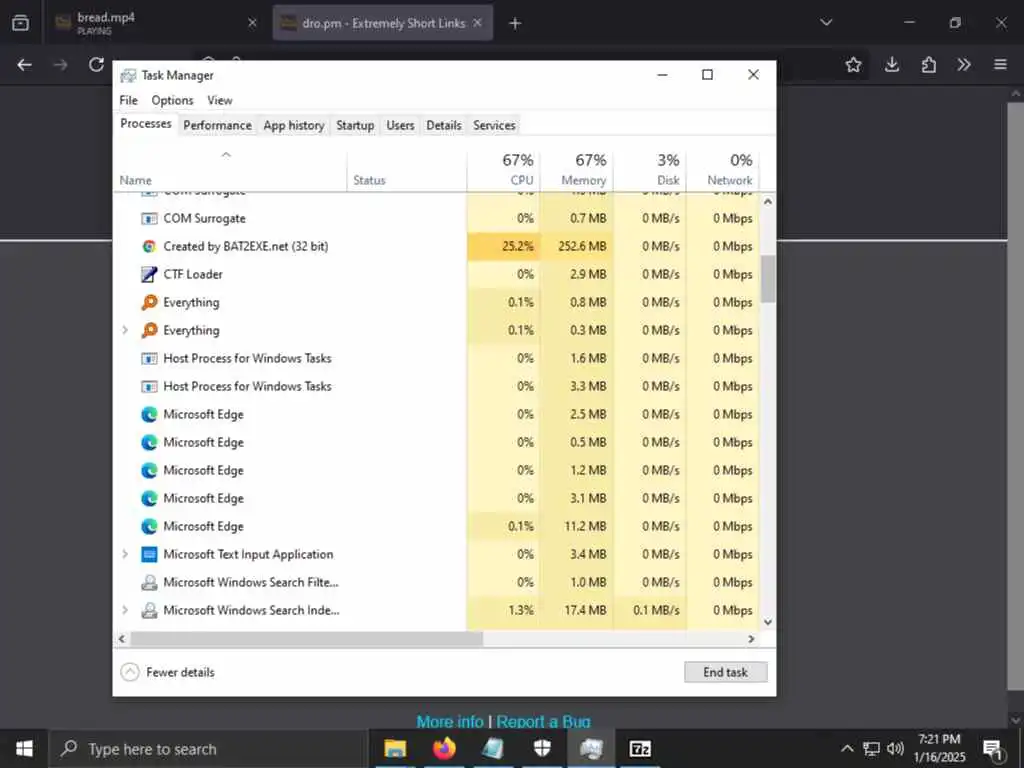The width and height of the screenshot is (1024, 768).
Task: Click the BAT2EXE process Chrome-style icon
Action: tap(149, 246)
